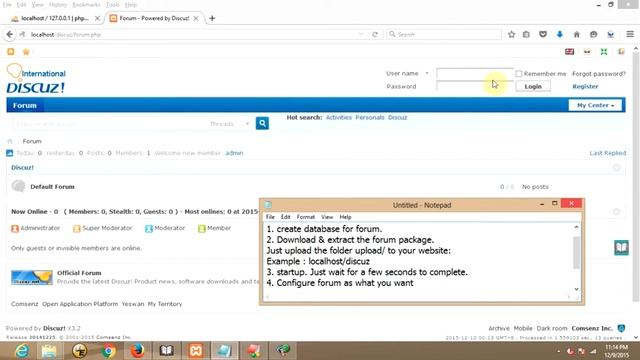The width and height of the screenshot is (640, 360).
Task: Click the forum search magnifier button
Action: pyautogui.click(x=262, y=123)
